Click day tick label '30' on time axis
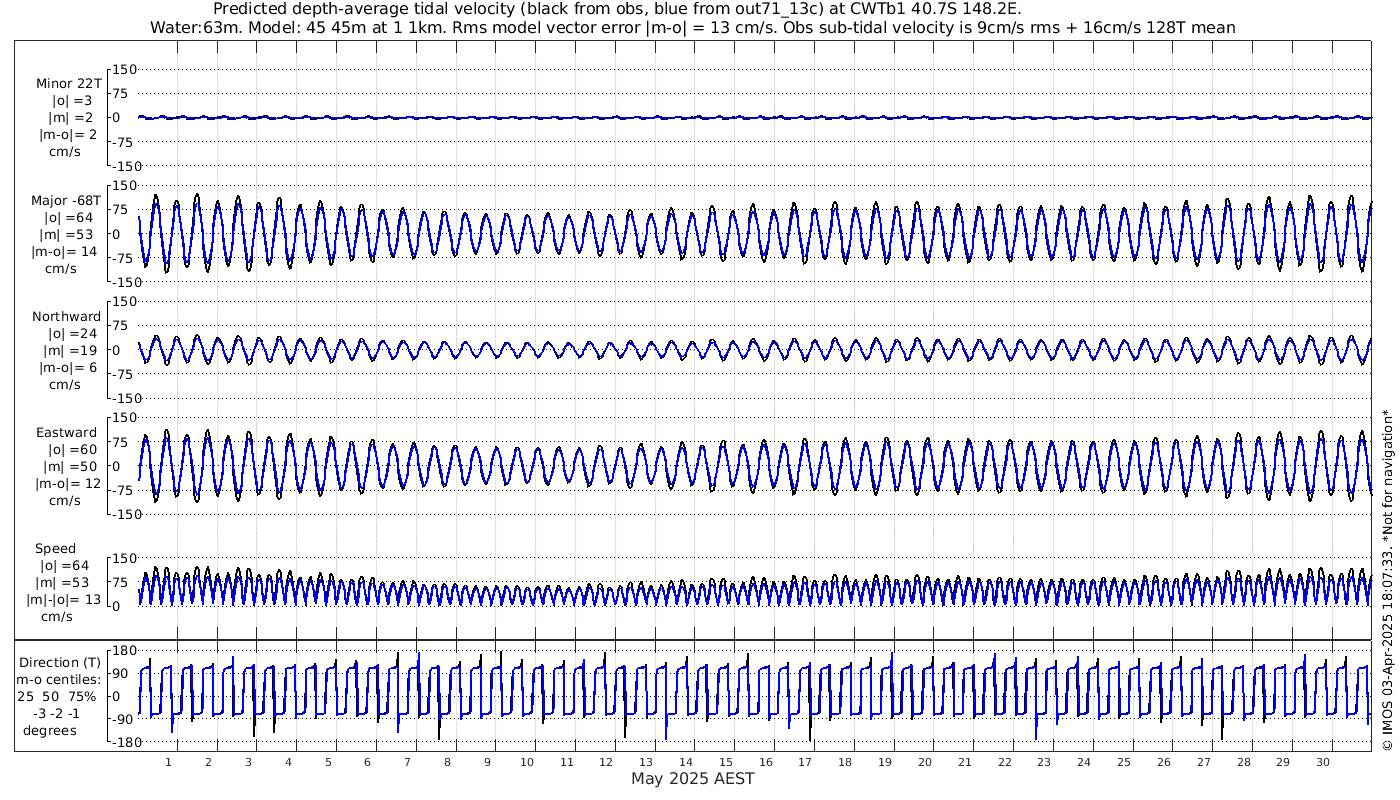Image resolution: width=1400 pixels, height=800 pixels. coord(1322,762)
